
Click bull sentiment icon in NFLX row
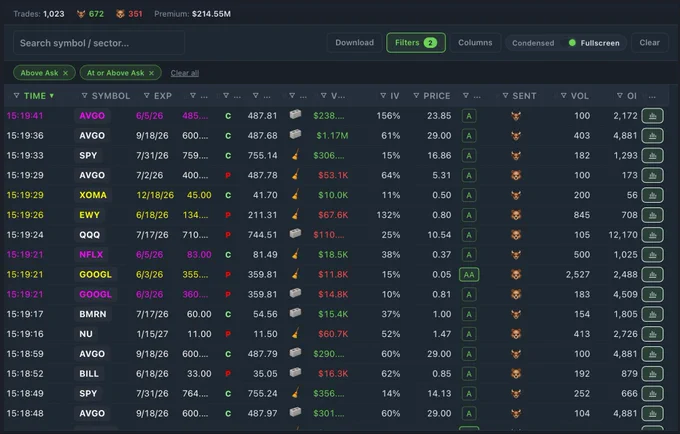pos(516,255)
